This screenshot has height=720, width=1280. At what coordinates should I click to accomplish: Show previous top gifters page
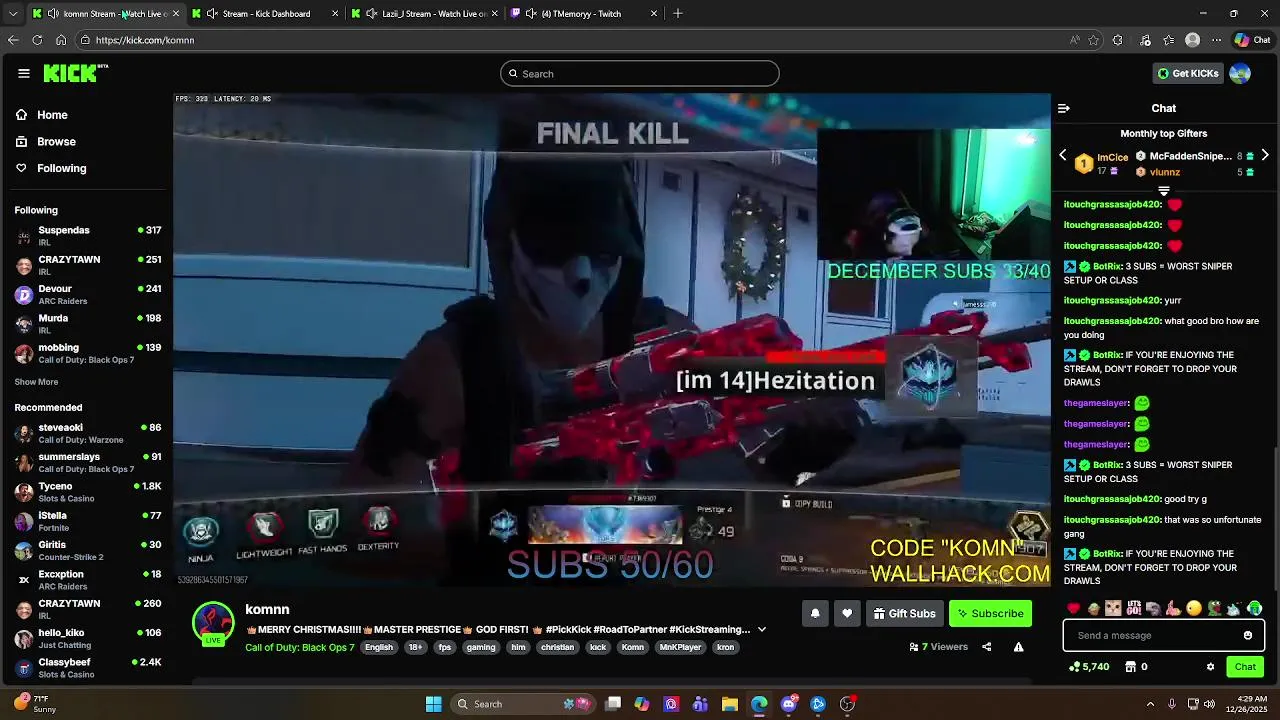click(1063, 155)
